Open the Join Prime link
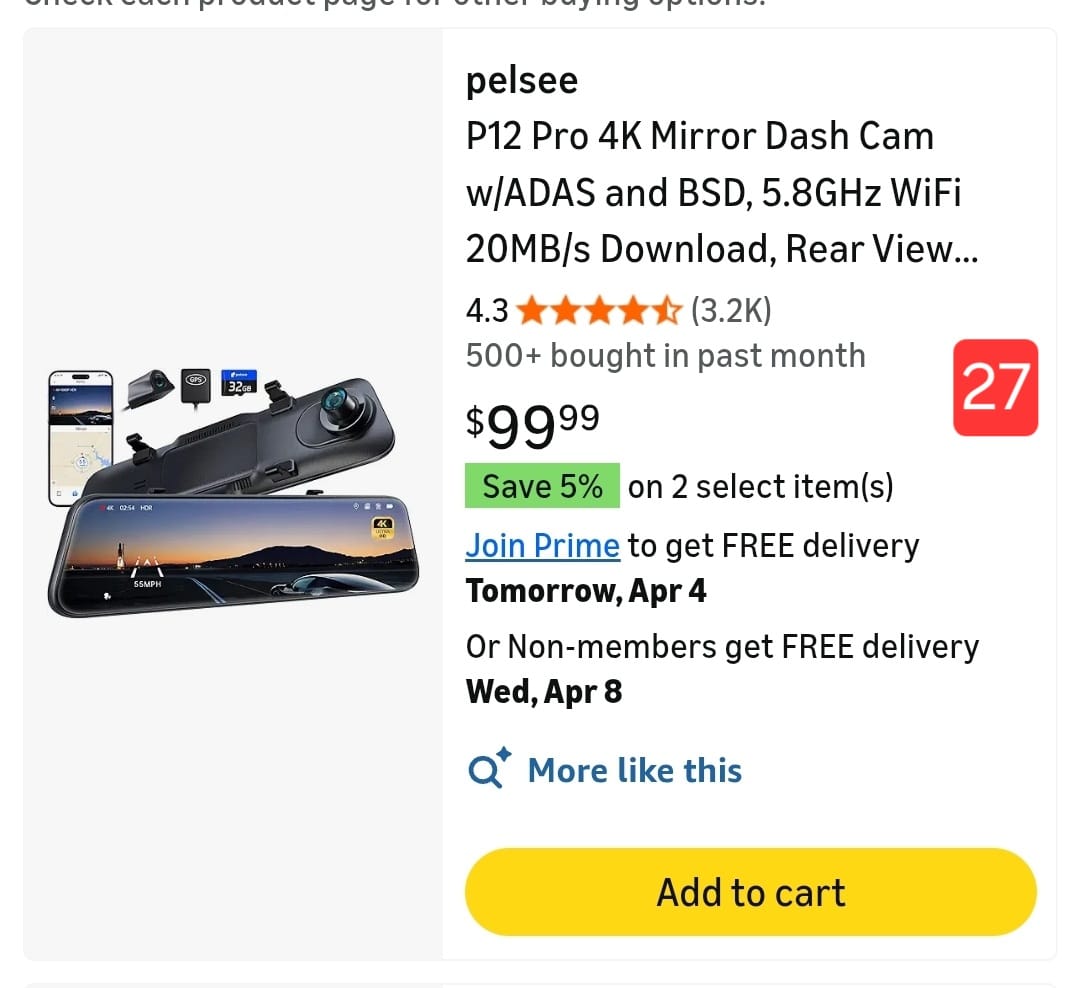1080x988 pixels. coord(542,546)
